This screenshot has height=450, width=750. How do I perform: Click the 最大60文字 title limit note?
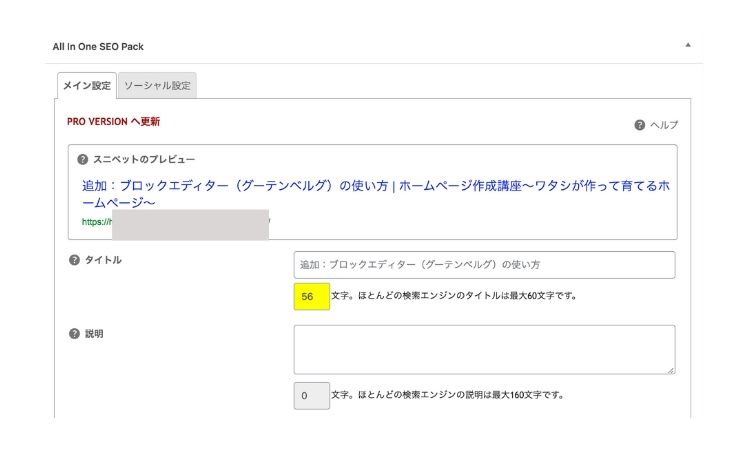tap(454, 296)
